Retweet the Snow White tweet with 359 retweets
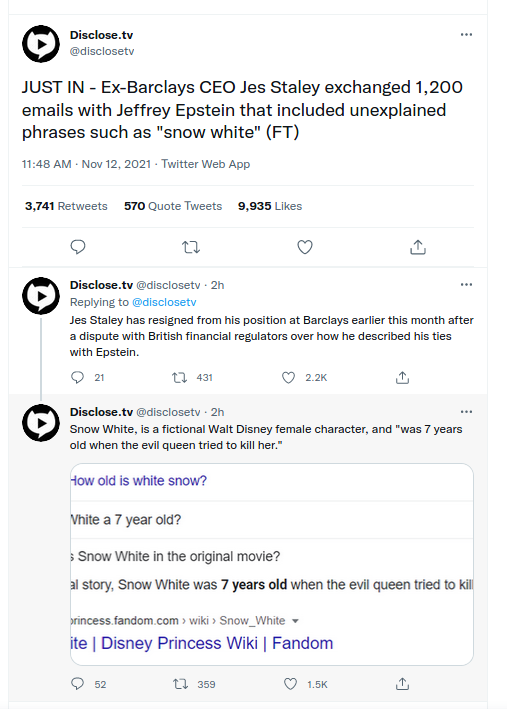The width and height of the screenshot is (507, 709). [x=181, y=684]
